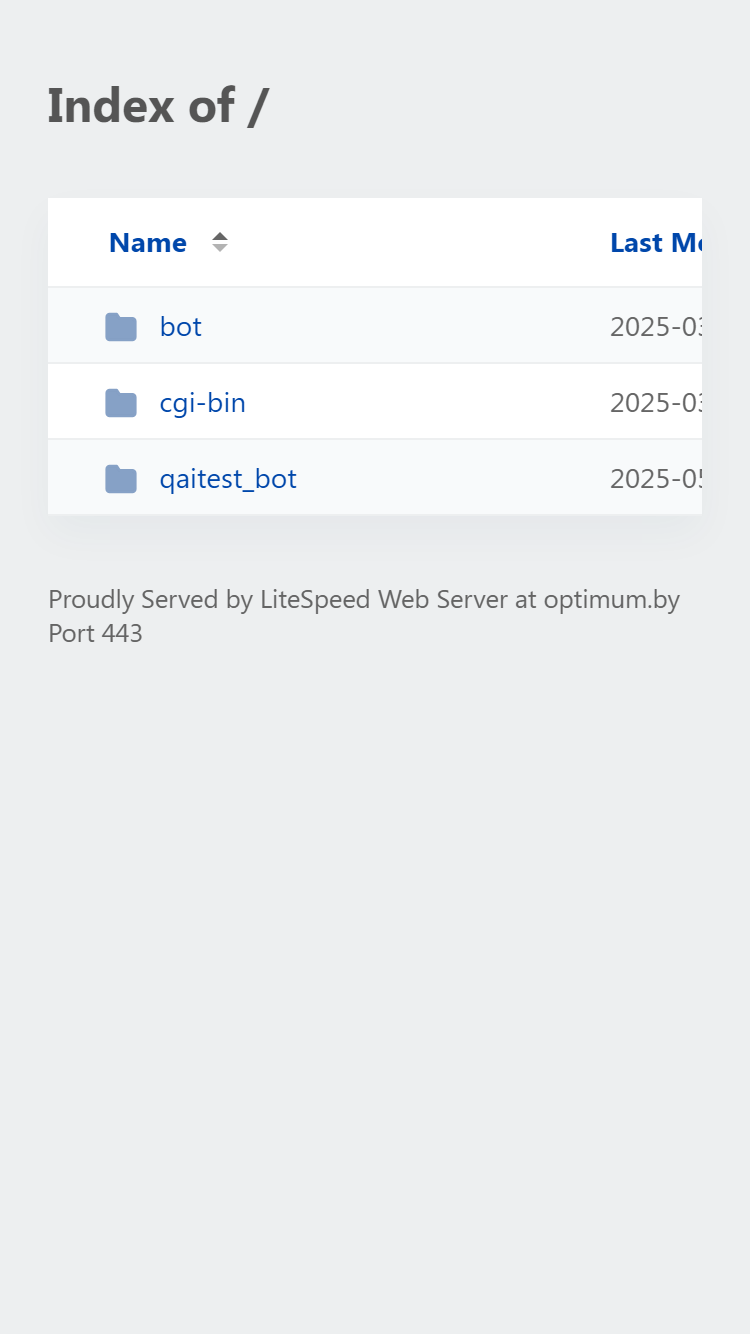This screenshot has height=1334, width=750.
Task: Click the word "Proudly" in the footer
Action: [91, 600]
